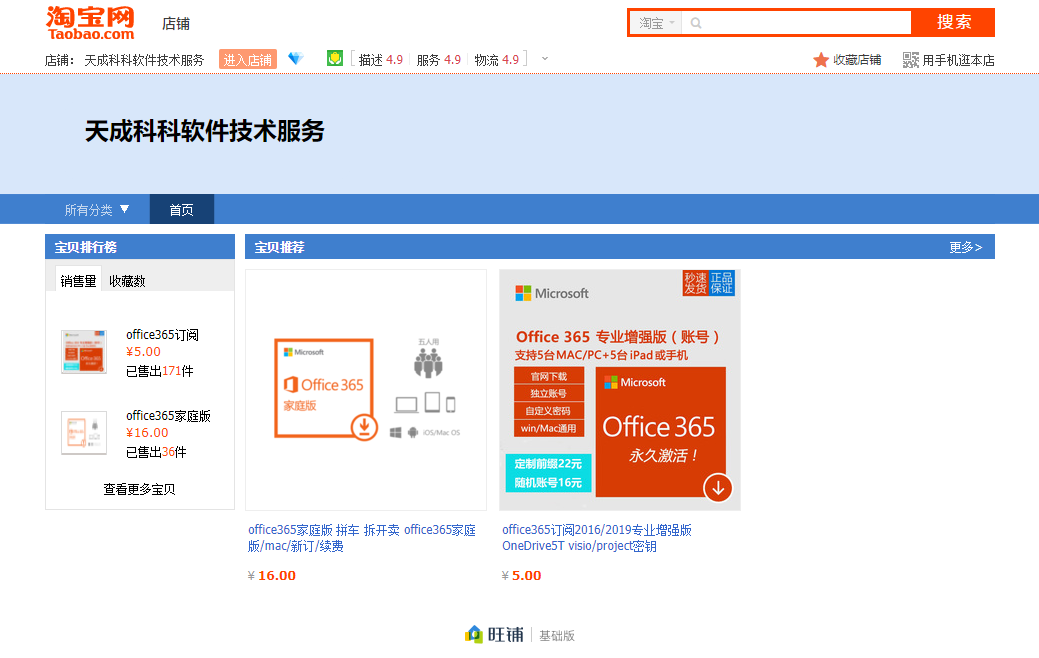Open the 淘宝 search scope dropdown
The width and height of the screenshot is (1039, 658).
(x=656, y=23)
